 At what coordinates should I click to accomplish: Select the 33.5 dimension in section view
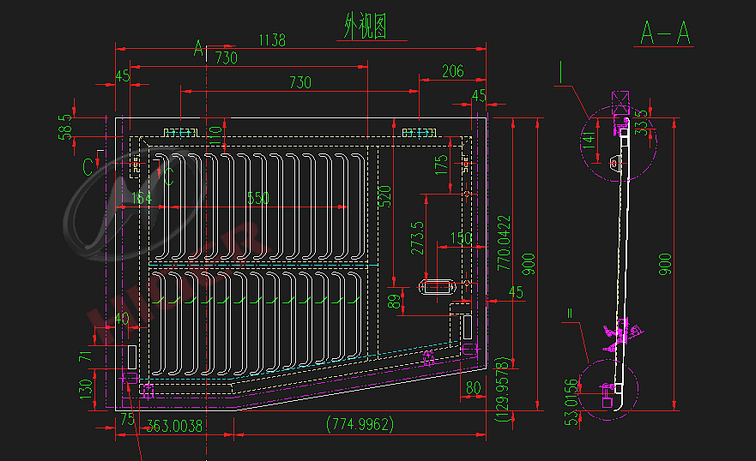click(x=640, y=122)
